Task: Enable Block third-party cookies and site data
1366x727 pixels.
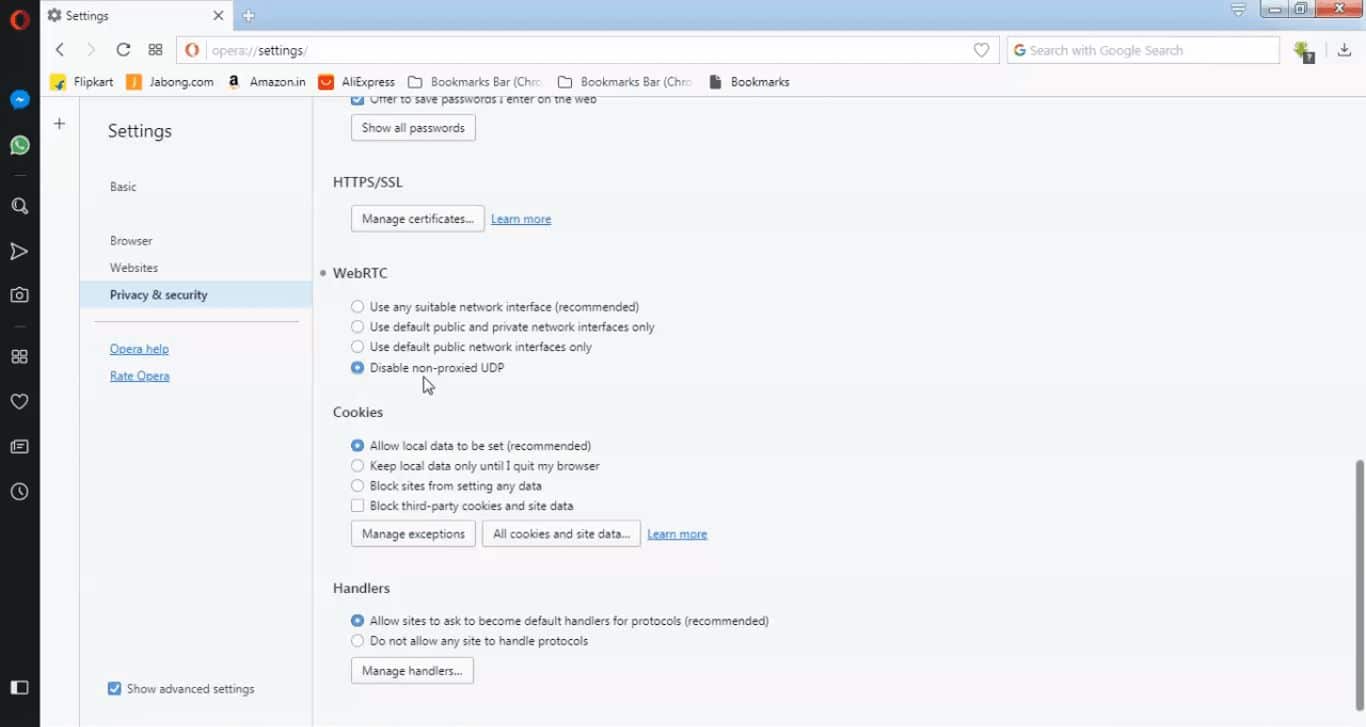Action: (358, 506)
